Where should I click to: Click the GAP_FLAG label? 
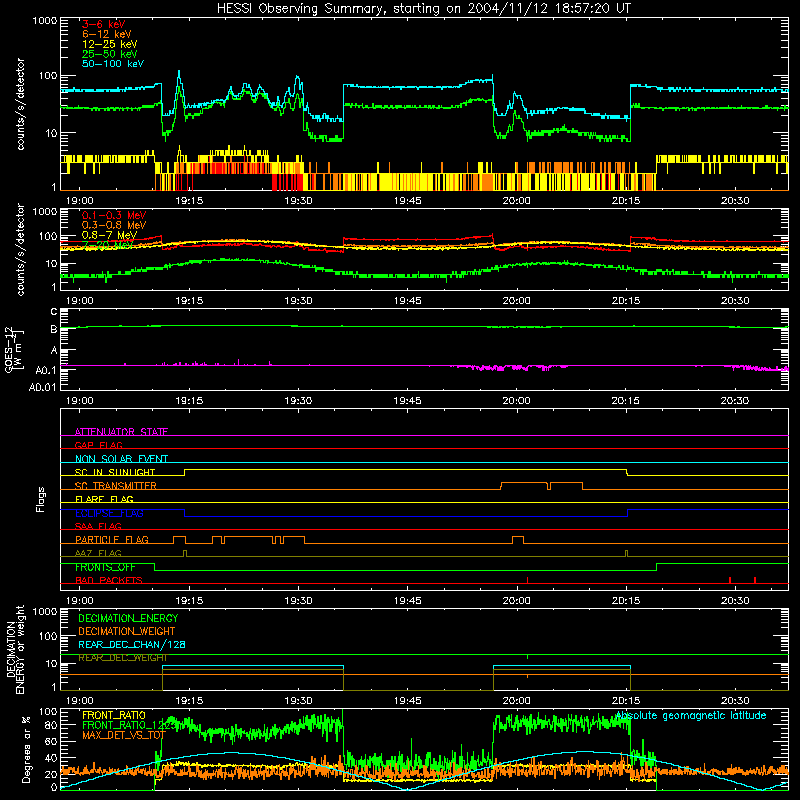pyautogui.click(x=98, y=445)
